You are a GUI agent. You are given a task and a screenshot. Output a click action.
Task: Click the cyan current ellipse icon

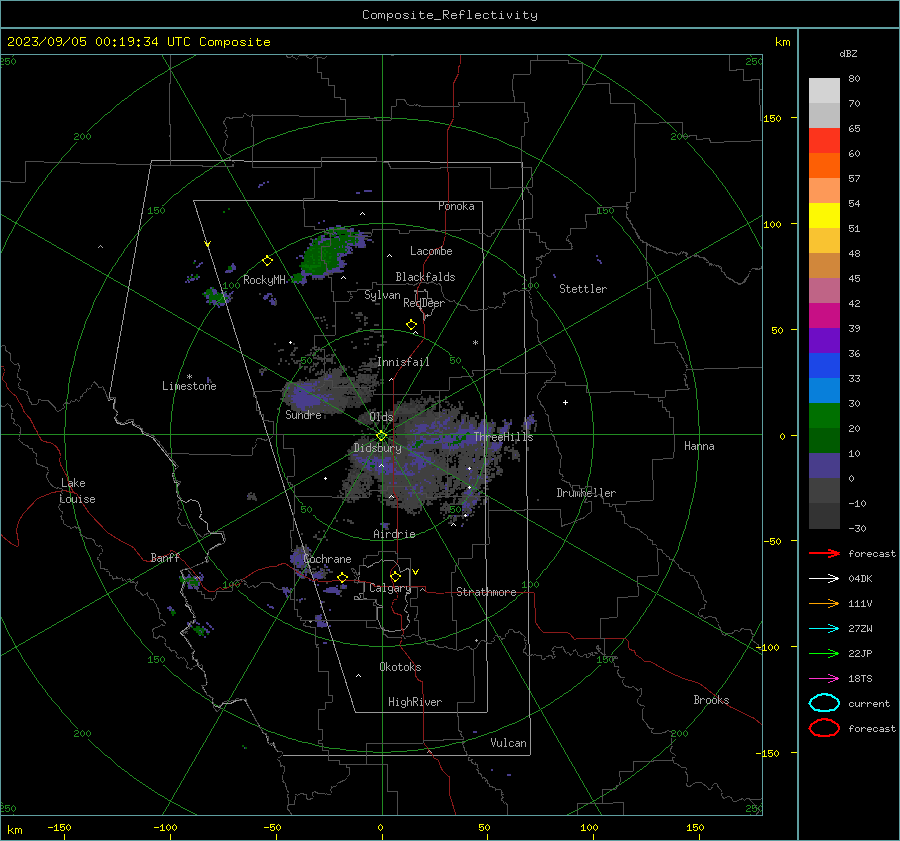(824, 703)
